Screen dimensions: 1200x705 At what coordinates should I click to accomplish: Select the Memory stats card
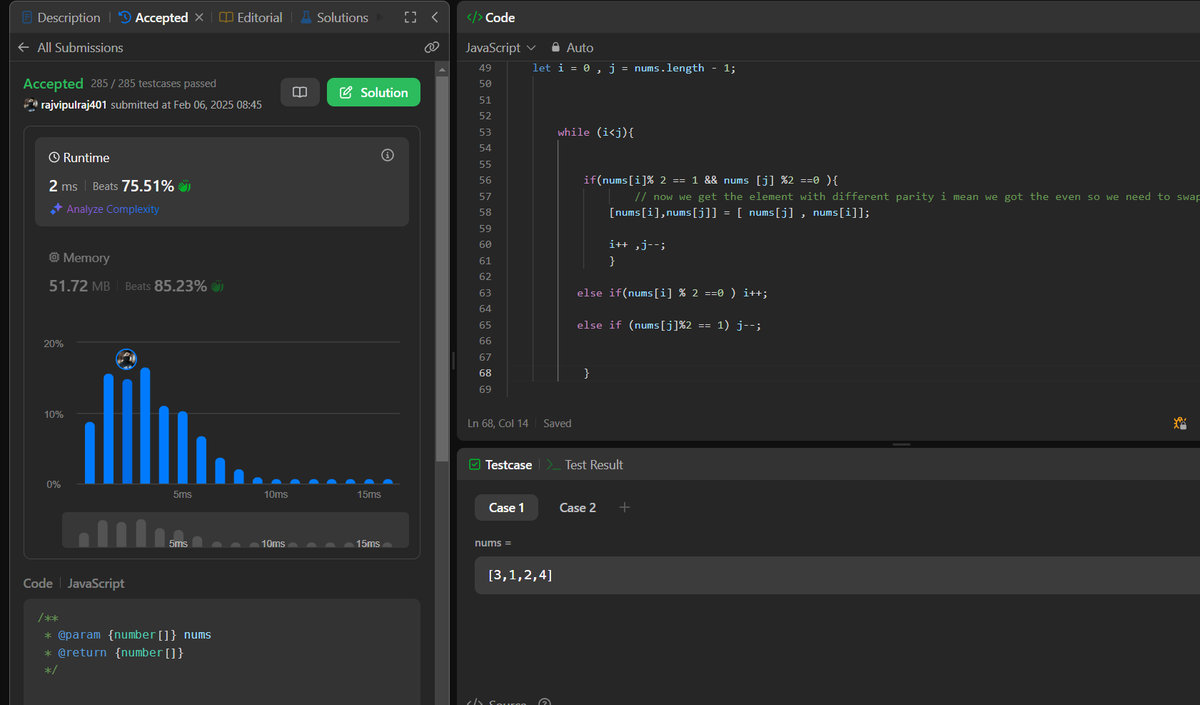[x=222, y=272]
